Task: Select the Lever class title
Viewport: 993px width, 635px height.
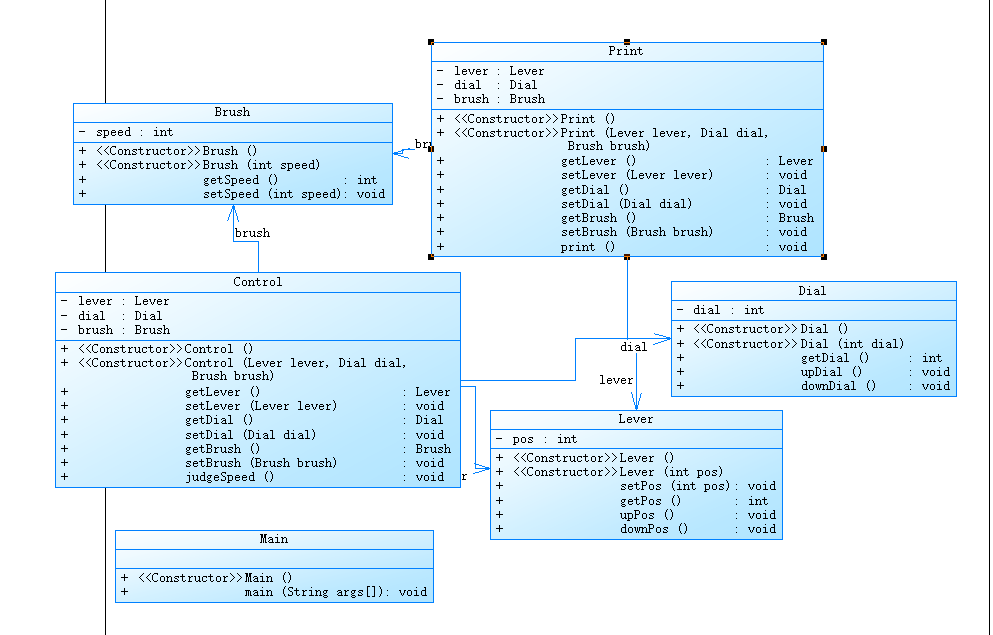Action: [x=636, y=419]
